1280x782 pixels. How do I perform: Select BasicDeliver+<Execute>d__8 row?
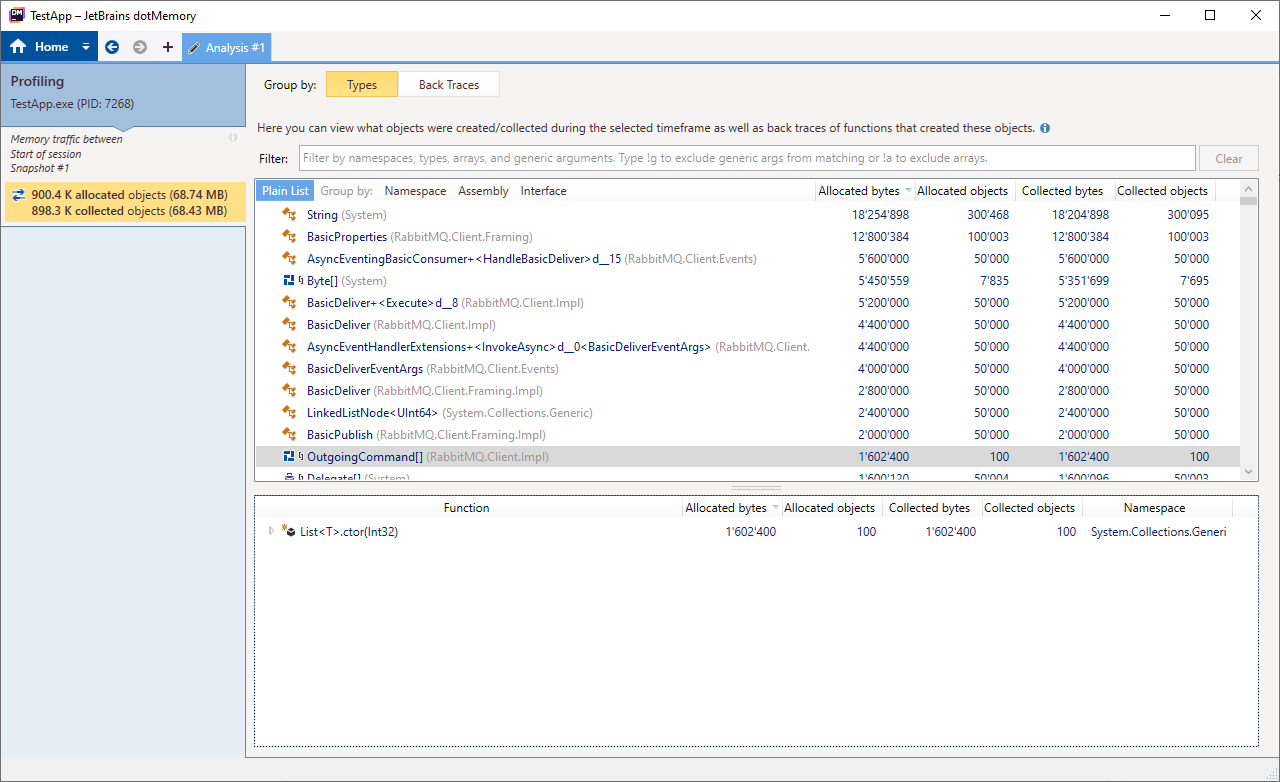pyautogui.click(x=748, y=303)
